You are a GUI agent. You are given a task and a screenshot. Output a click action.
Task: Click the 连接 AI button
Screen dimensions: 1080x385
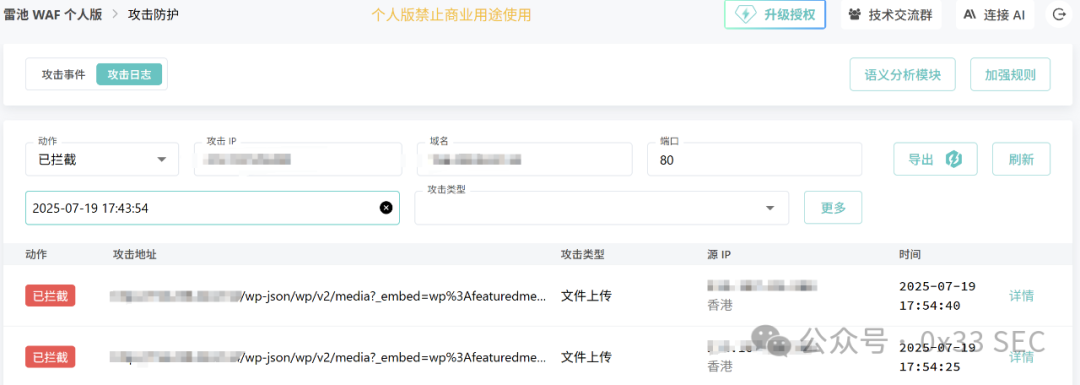point(995,14)
